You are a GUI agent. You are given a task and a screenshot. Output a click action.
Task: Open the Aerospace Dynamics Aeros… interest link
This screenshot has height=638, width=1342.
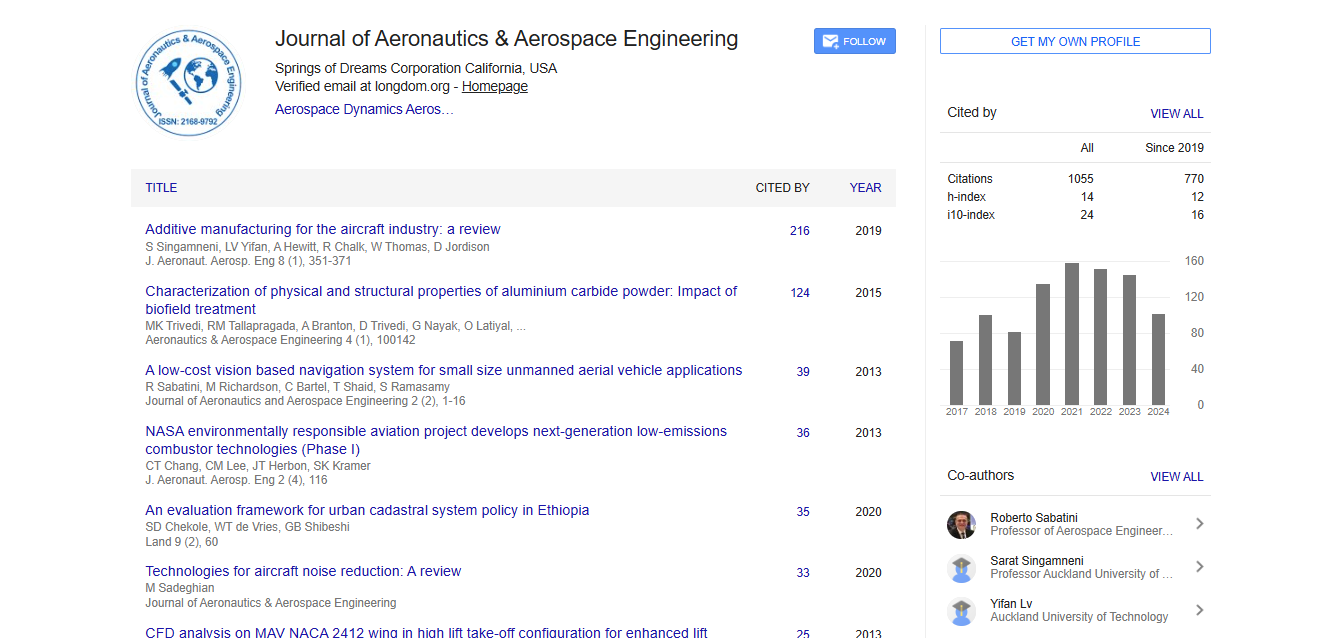(364, 110)
